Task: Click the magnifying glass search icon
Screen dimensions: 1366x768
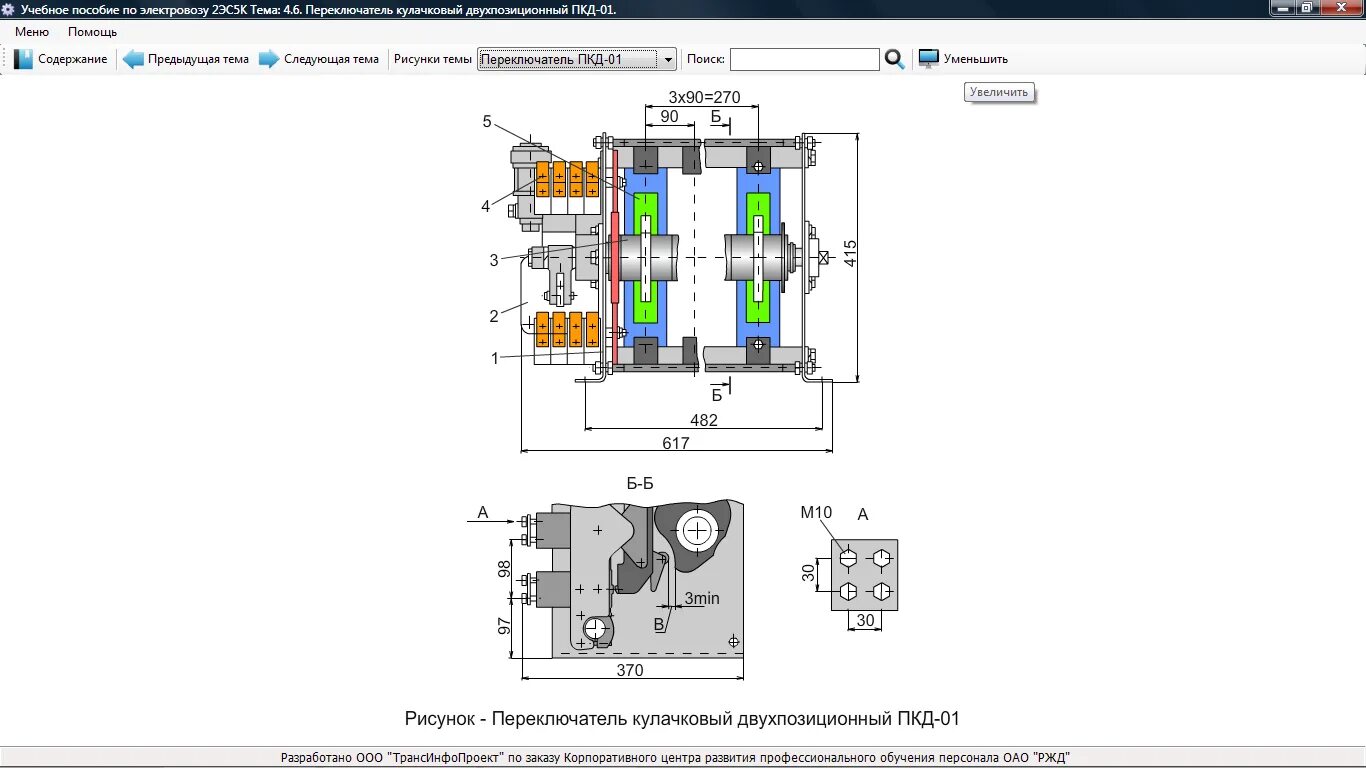Action: point(895,59)
